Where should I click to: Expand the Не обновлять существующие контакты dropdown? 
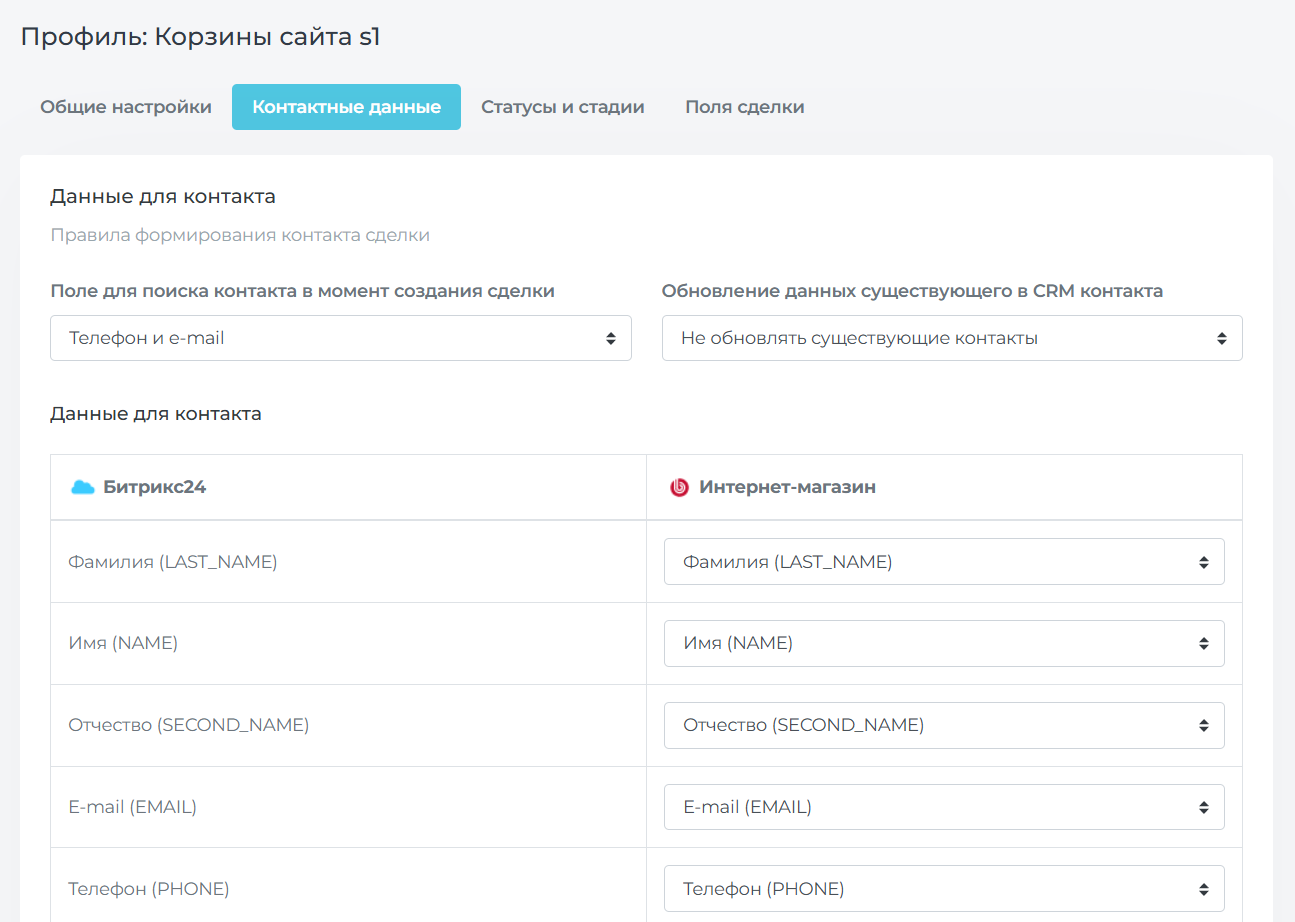(x=951, y=338)
